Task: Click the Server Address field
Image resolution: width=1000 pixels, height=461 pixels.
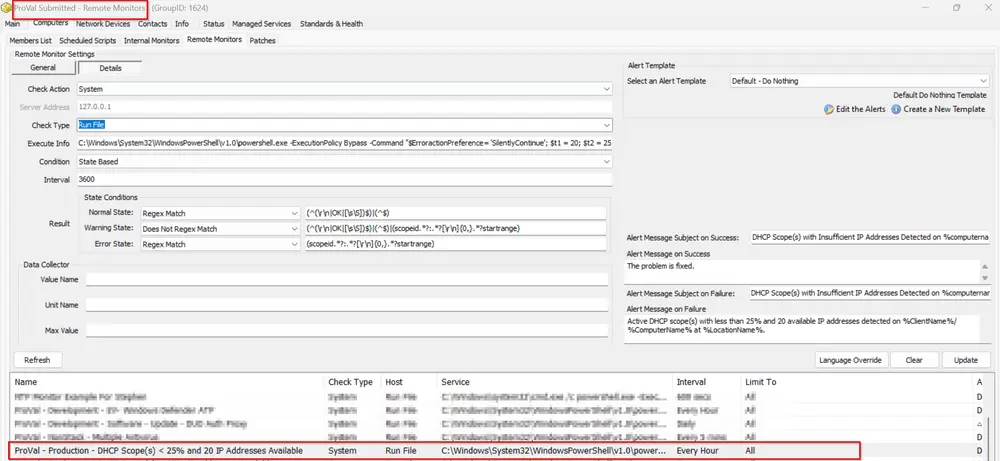Action: pos(344,107)
